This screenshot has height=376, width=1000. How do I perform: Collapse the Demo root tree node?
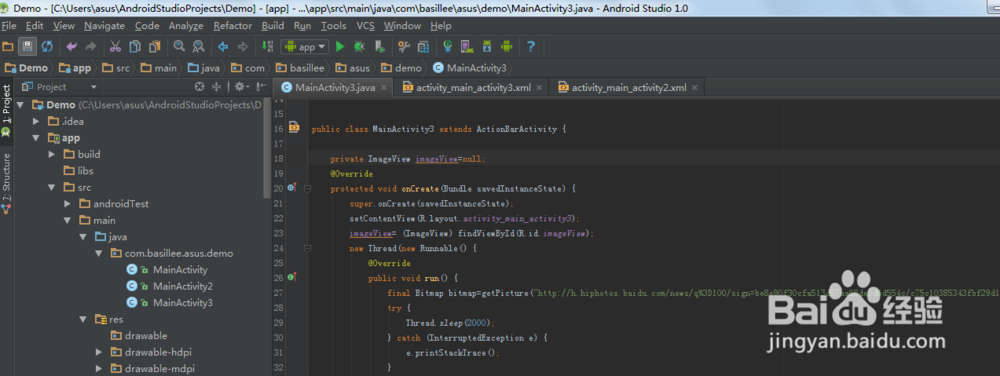pyautogui.click(x=20, y=105)
